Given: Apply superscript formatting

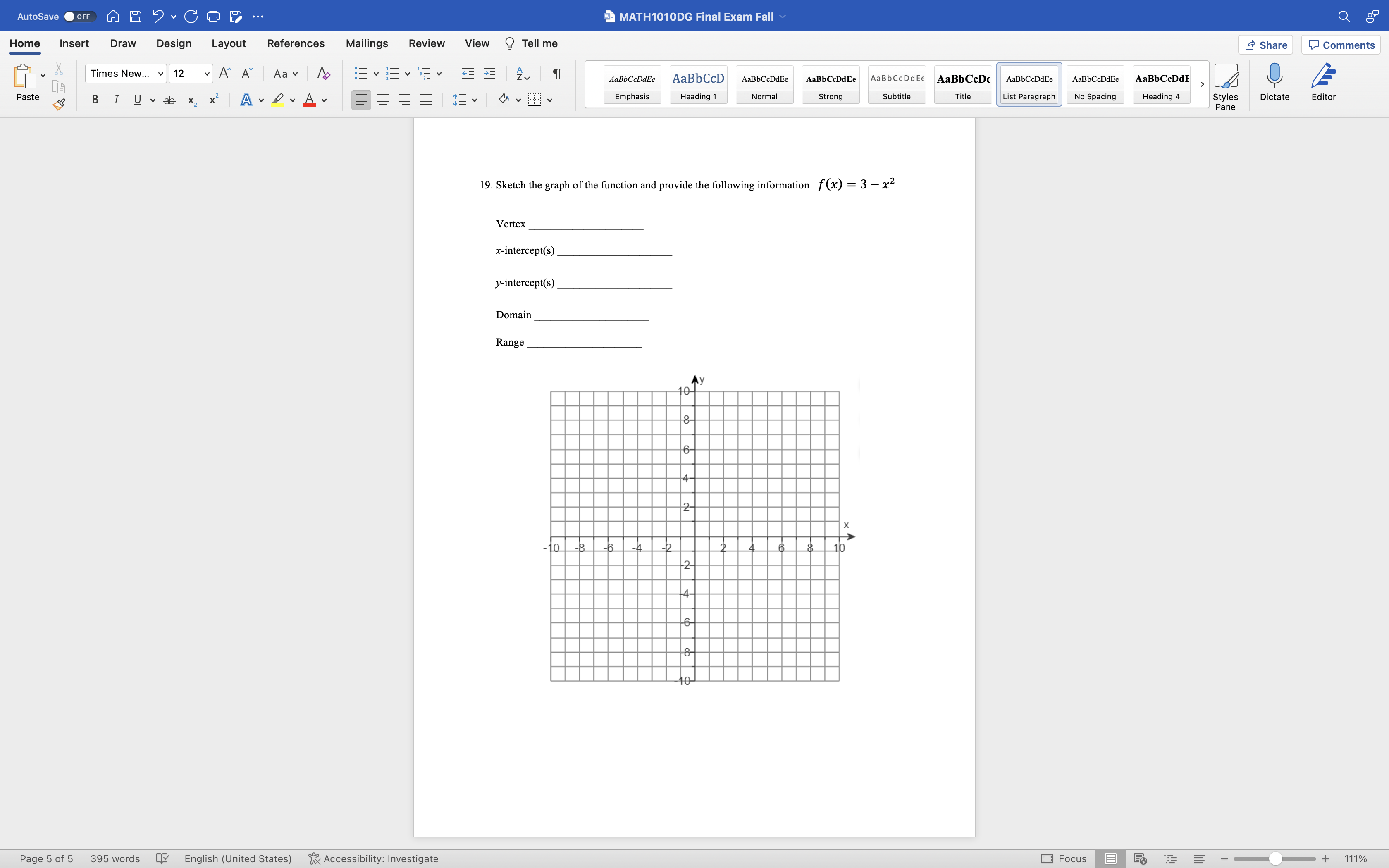Looking at the screenshot, I should point(213,99).
